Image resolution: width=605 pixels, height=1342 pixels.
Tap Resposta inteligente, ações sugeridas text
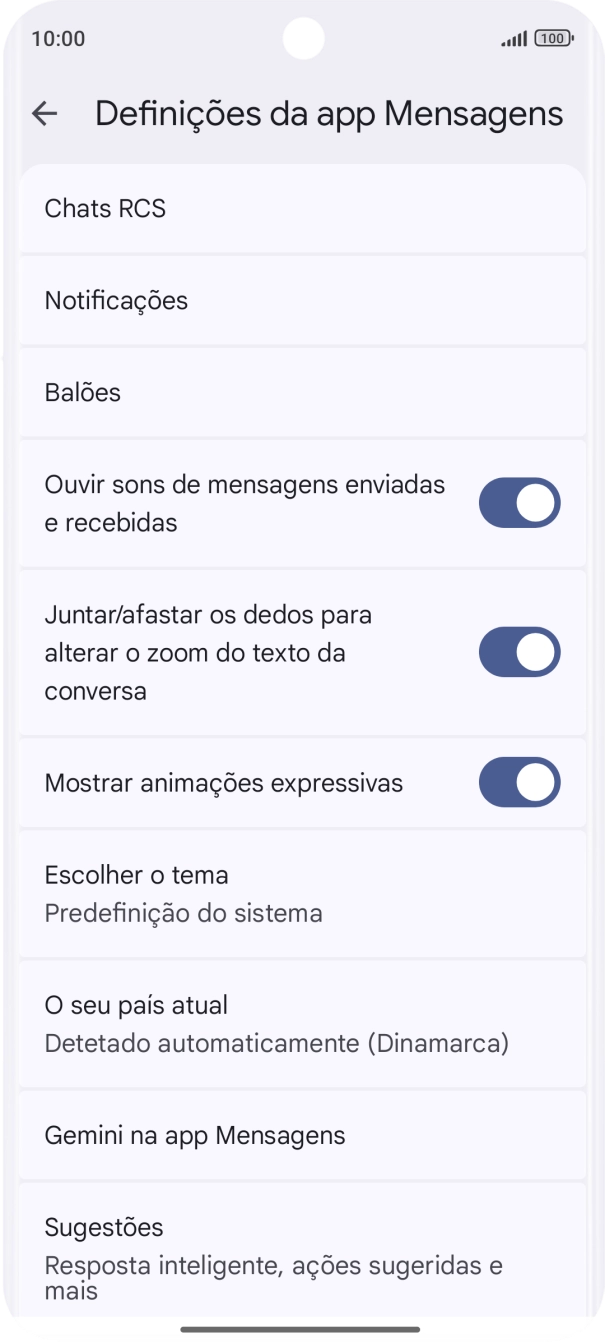[273, 1264]
